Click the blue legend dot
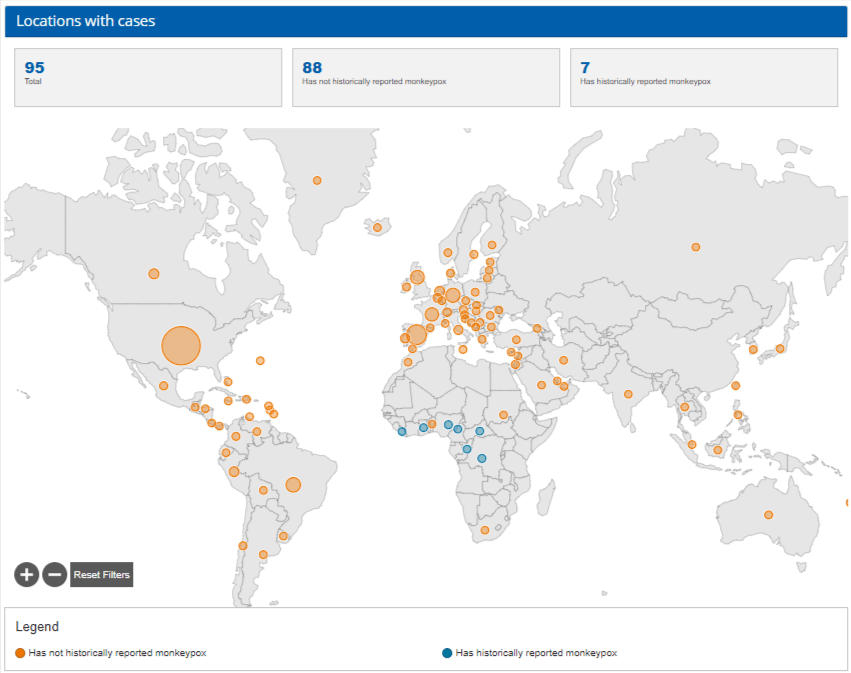Viewport: 851px width, 673px height. [447, 653]
